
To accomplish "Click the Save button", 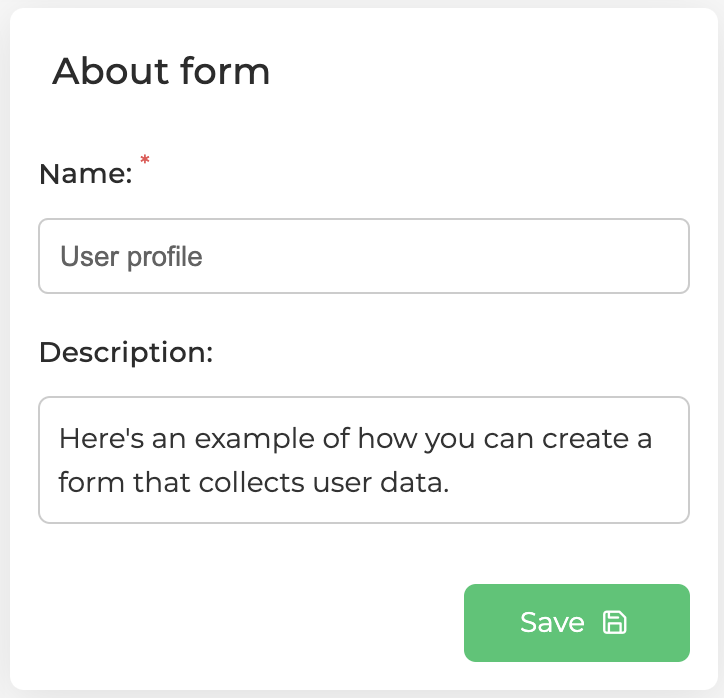I will (577, 623).
